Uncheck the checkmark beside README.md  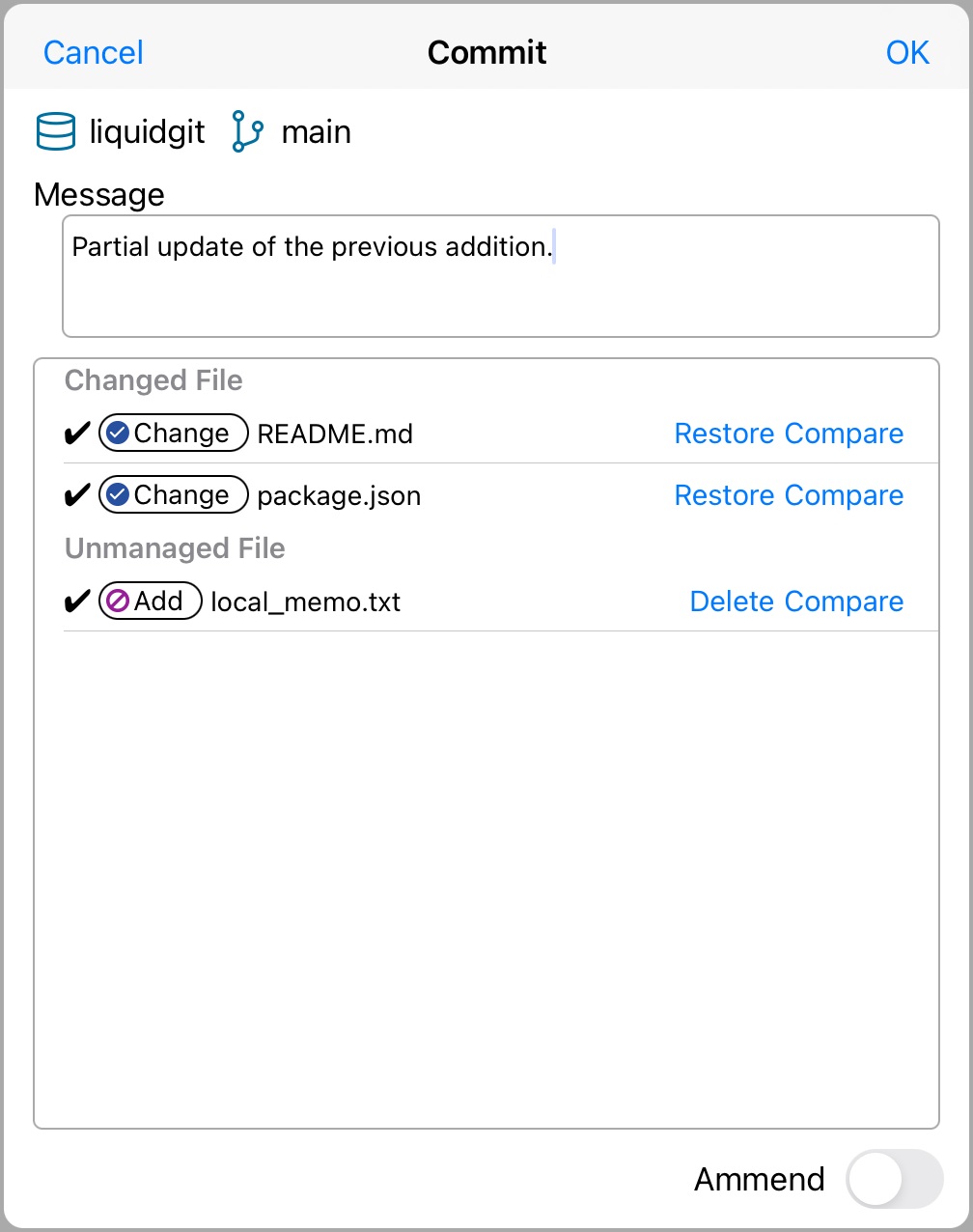[x=76, y=435]
